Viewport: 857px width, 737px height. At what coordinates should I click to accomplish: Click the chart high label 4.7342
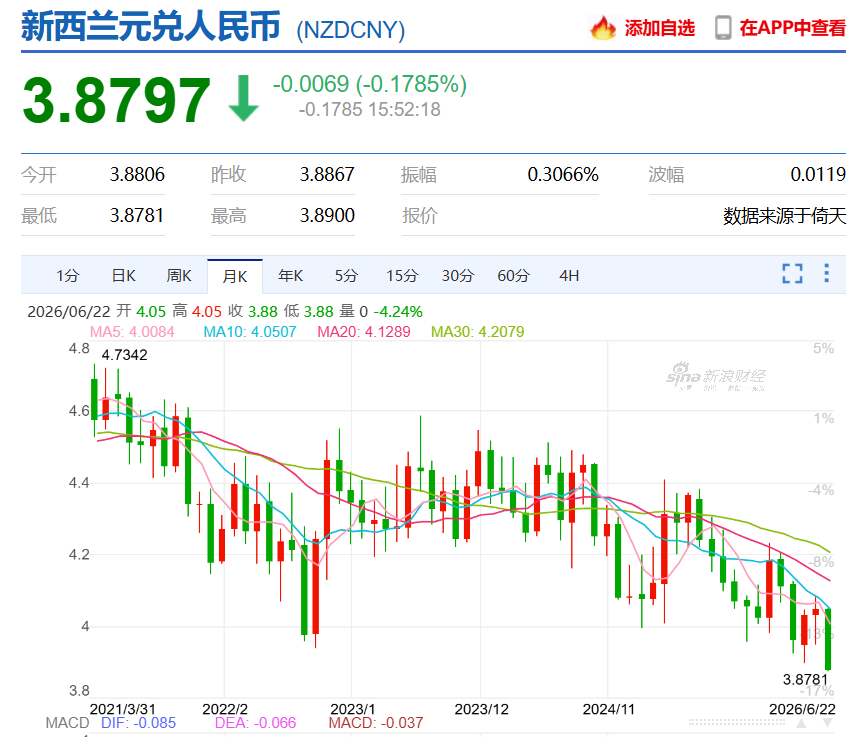tap(125, 355)
